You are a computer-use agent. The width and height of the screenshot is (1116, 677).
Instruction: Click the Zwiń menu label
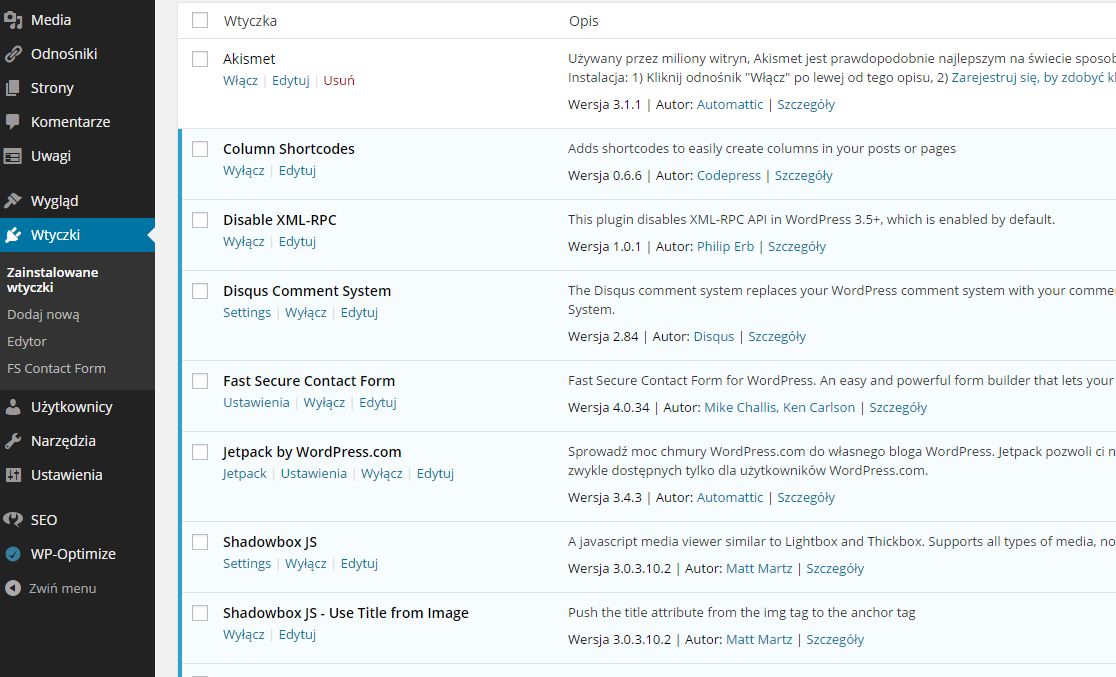click(x=63, y=589)
